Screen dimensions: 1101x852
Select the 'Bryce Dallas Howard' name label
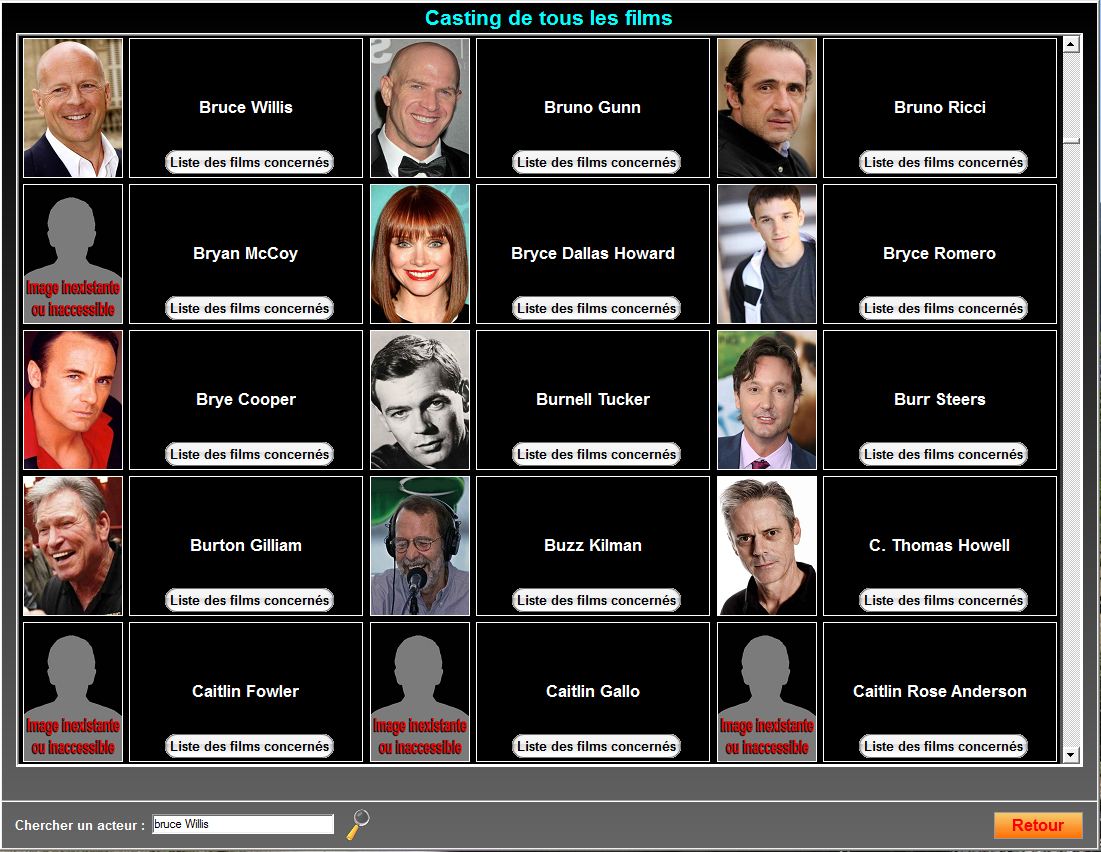pyautogui.click(x=593, y=254)
